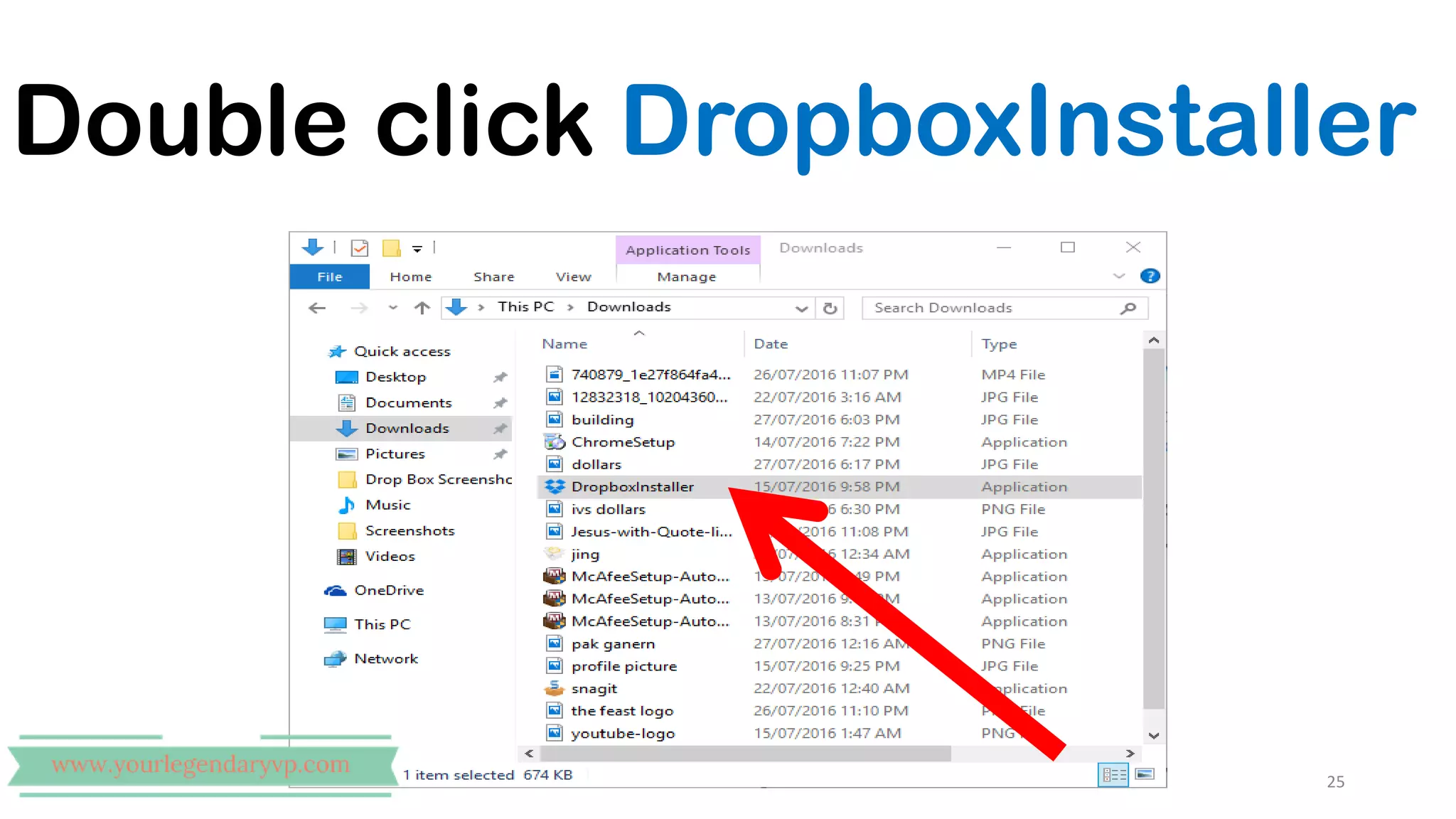Expand the ribbon with the chevron
This screenshot has height=819, width=1456.
(1119, 277)
